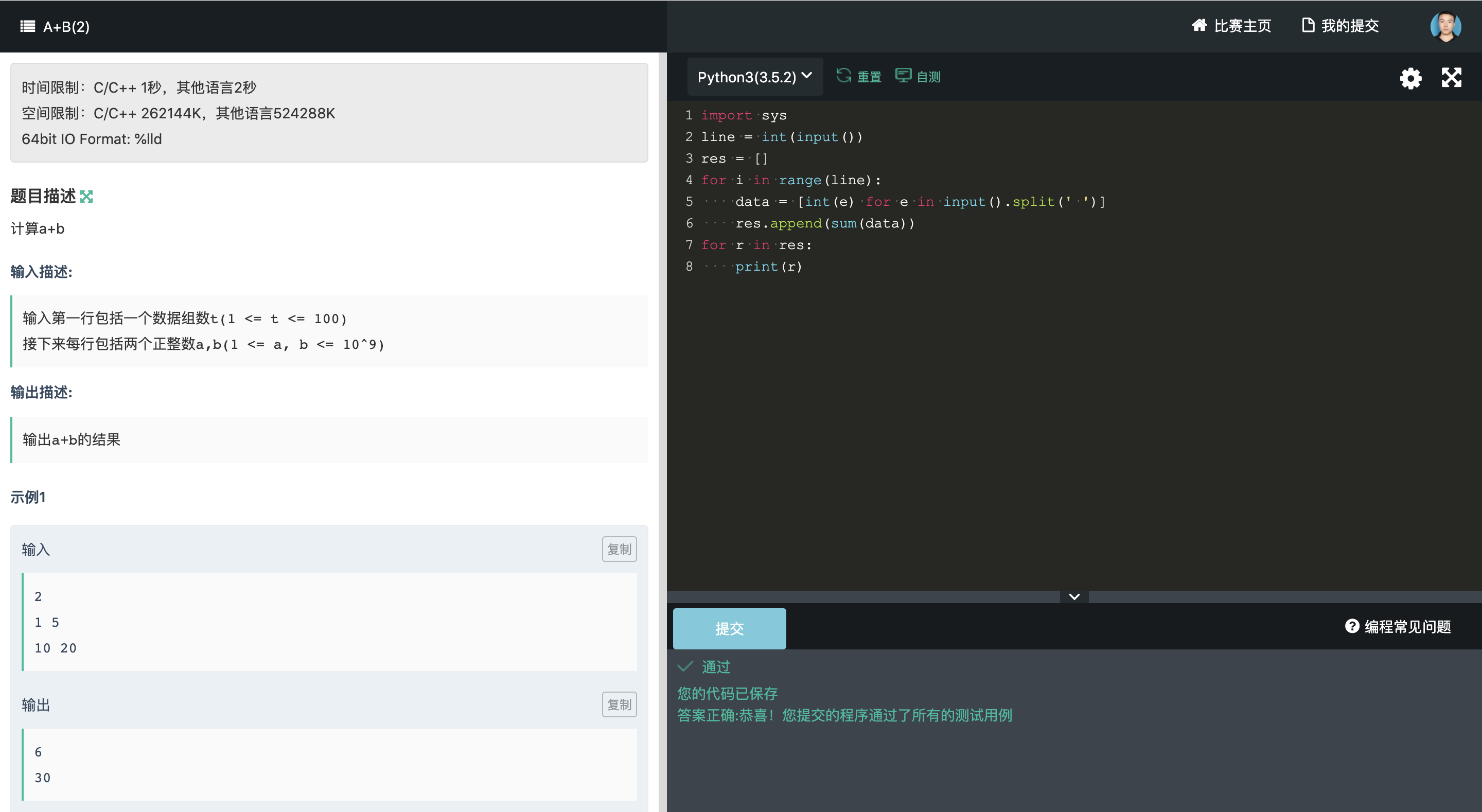This screenshot has width=1482, height=812.
Task: Open 我的提交 submissions page
Action: point(1350,26)
